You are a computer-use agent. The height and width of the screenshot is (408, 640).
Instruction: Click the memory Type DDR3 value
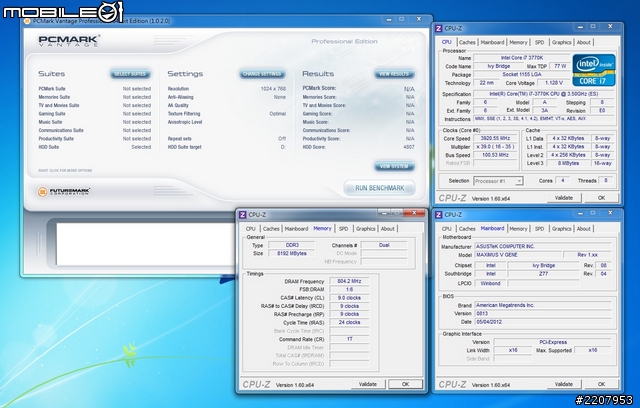click(x=291, y=245)
